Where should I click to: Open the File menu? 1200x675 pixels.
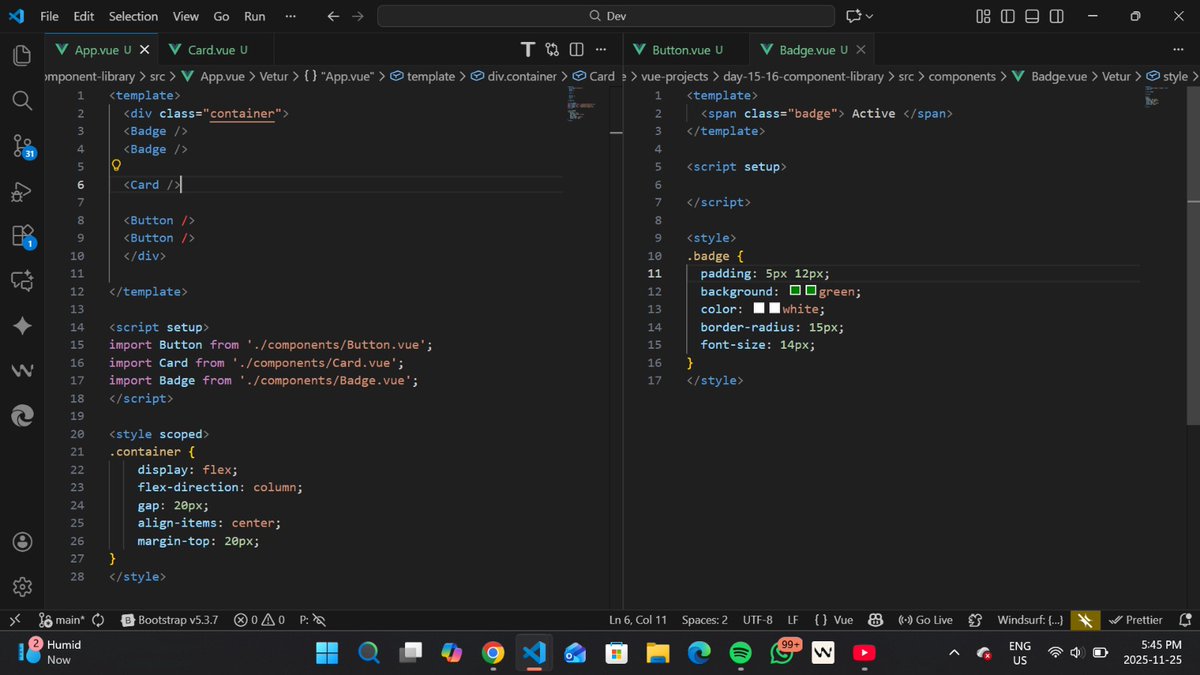click(x=49, y=16)
